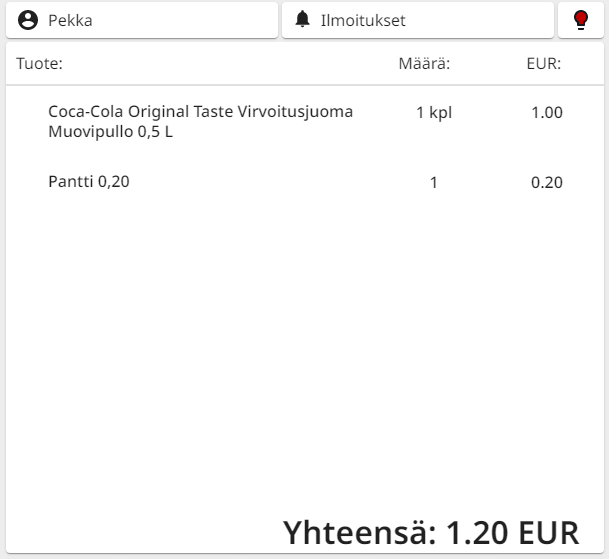Click the Määrä column header
Viewport: 609px width, 559px height.
pyautogui.click(x=424, y=65)
